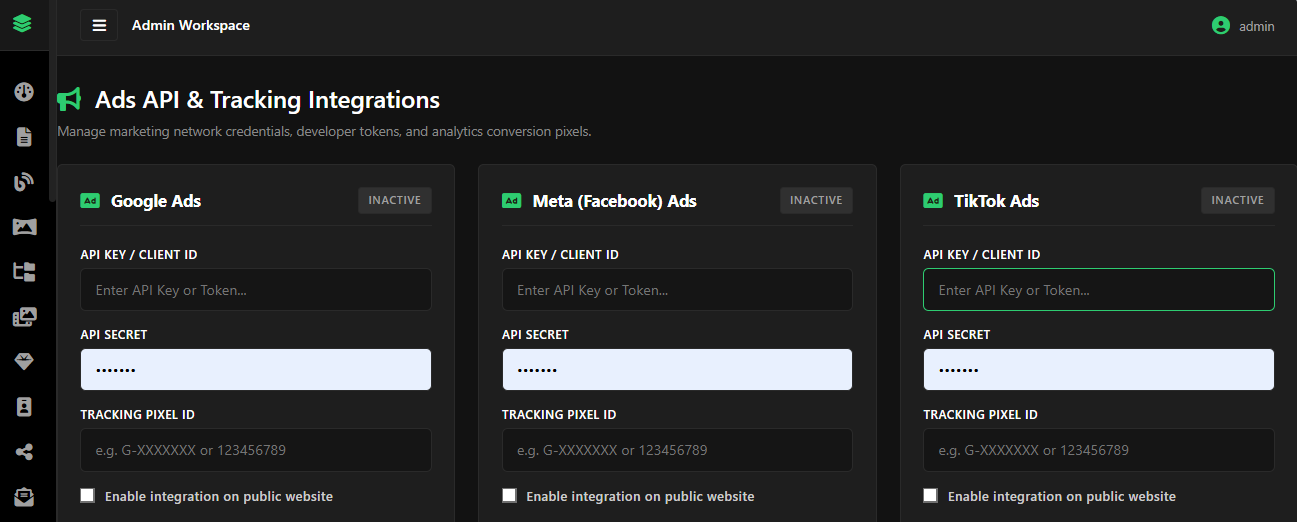
Task: Focus the Meta Ads Tracking Pixel ID field
Action: click(677, 450)
